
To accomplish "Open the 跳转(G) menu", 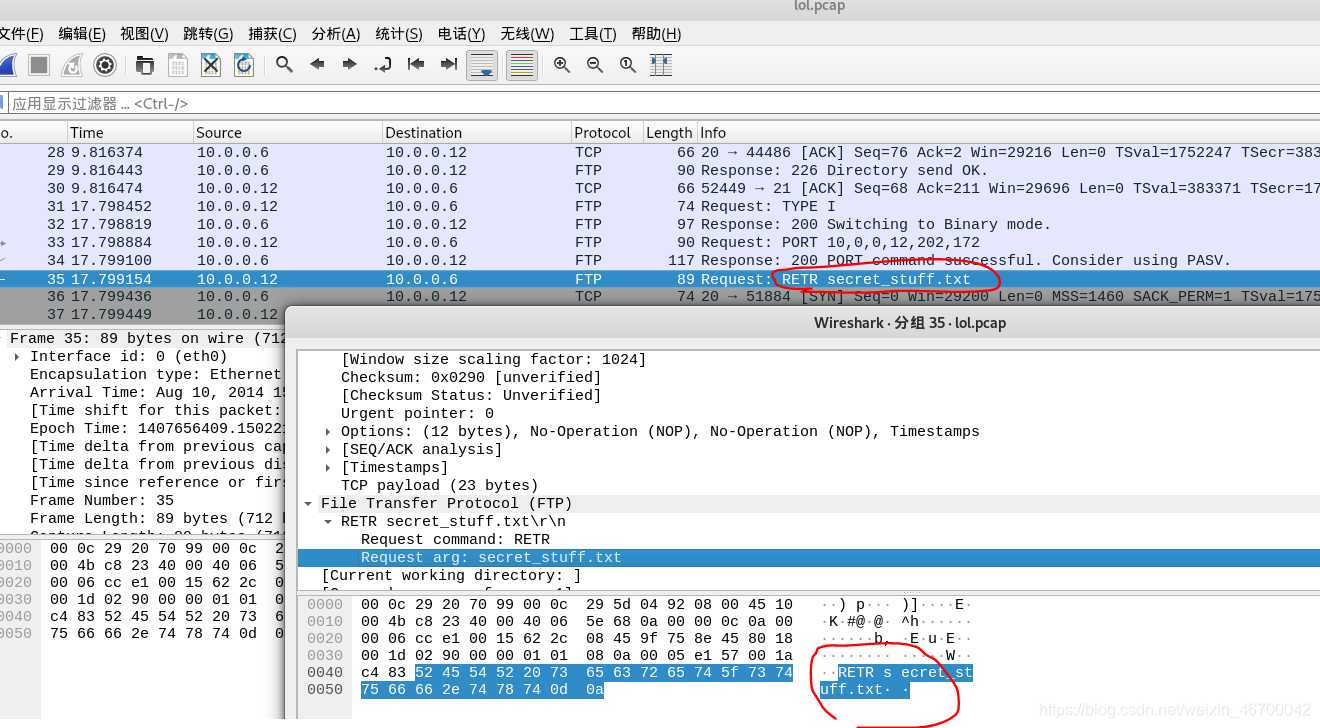I will point(208,34).
